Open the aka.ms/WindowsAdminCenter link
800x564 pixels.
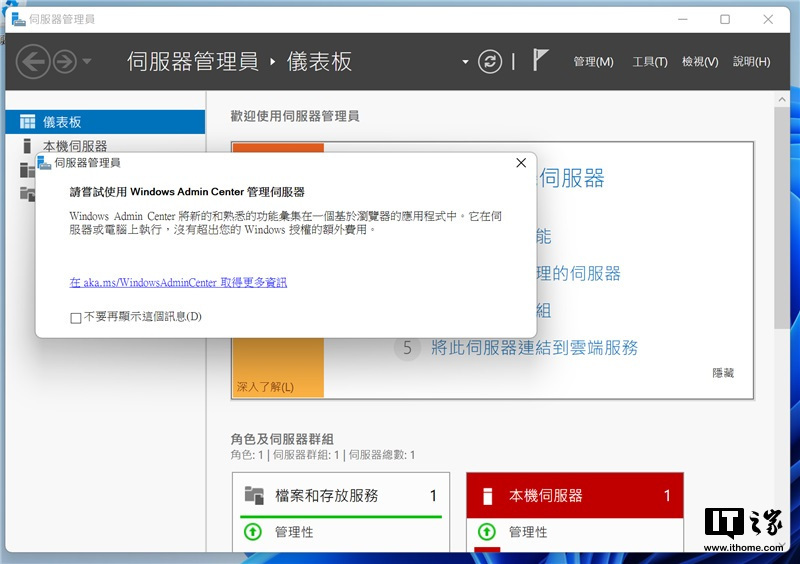pyautogui.click(x=178, y=282)
